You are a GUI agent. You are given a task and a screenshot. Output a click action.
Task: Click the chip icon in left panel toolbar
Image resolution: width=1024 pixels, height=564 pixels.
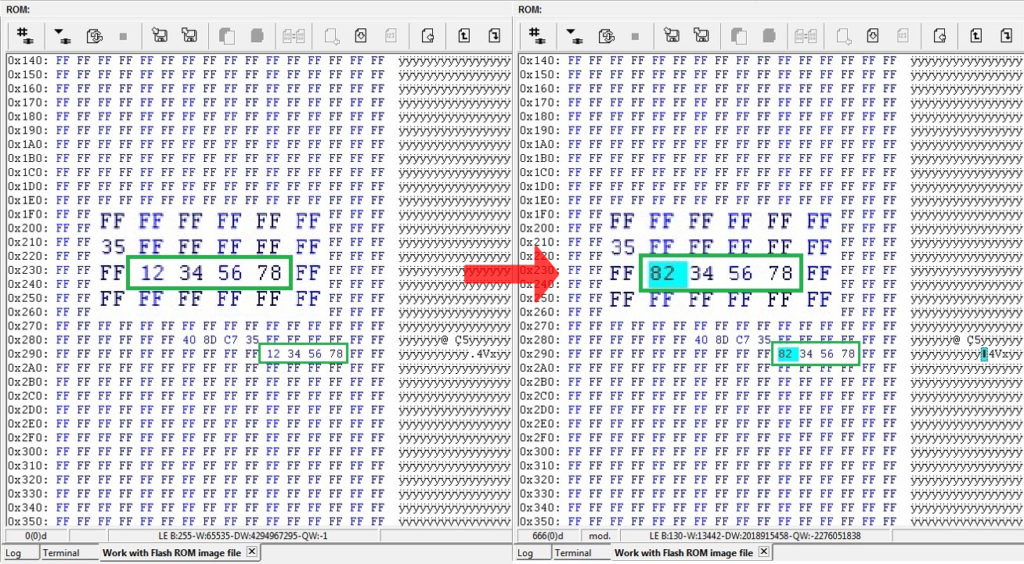[x=24, y=36]
